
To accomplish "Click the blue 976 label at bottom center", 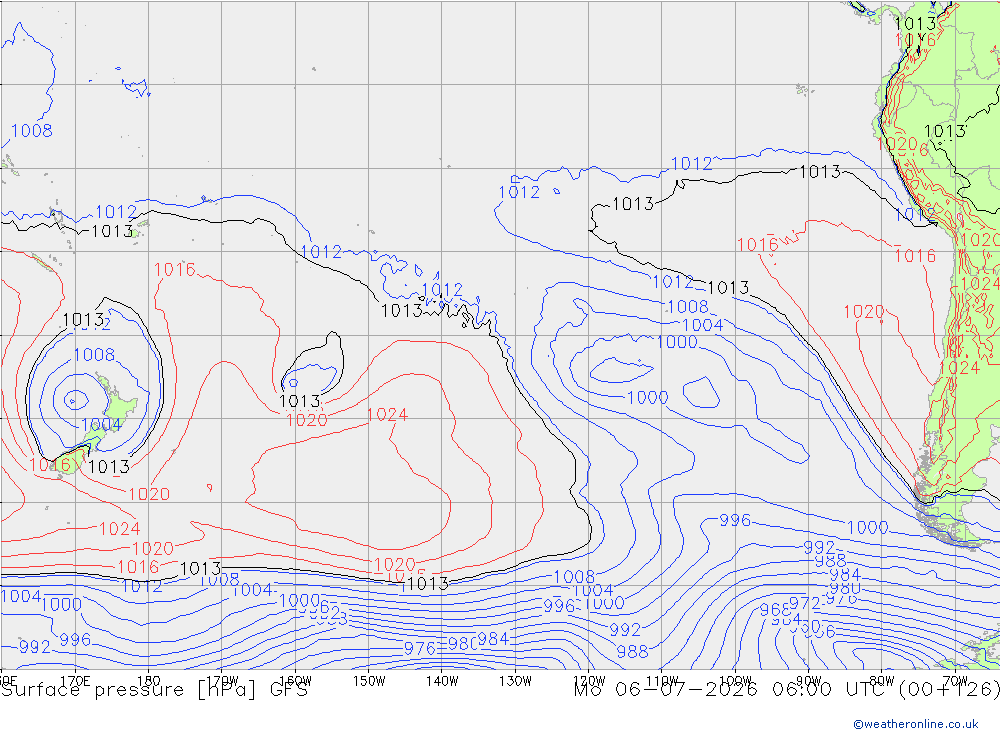I will click(420, 649).
